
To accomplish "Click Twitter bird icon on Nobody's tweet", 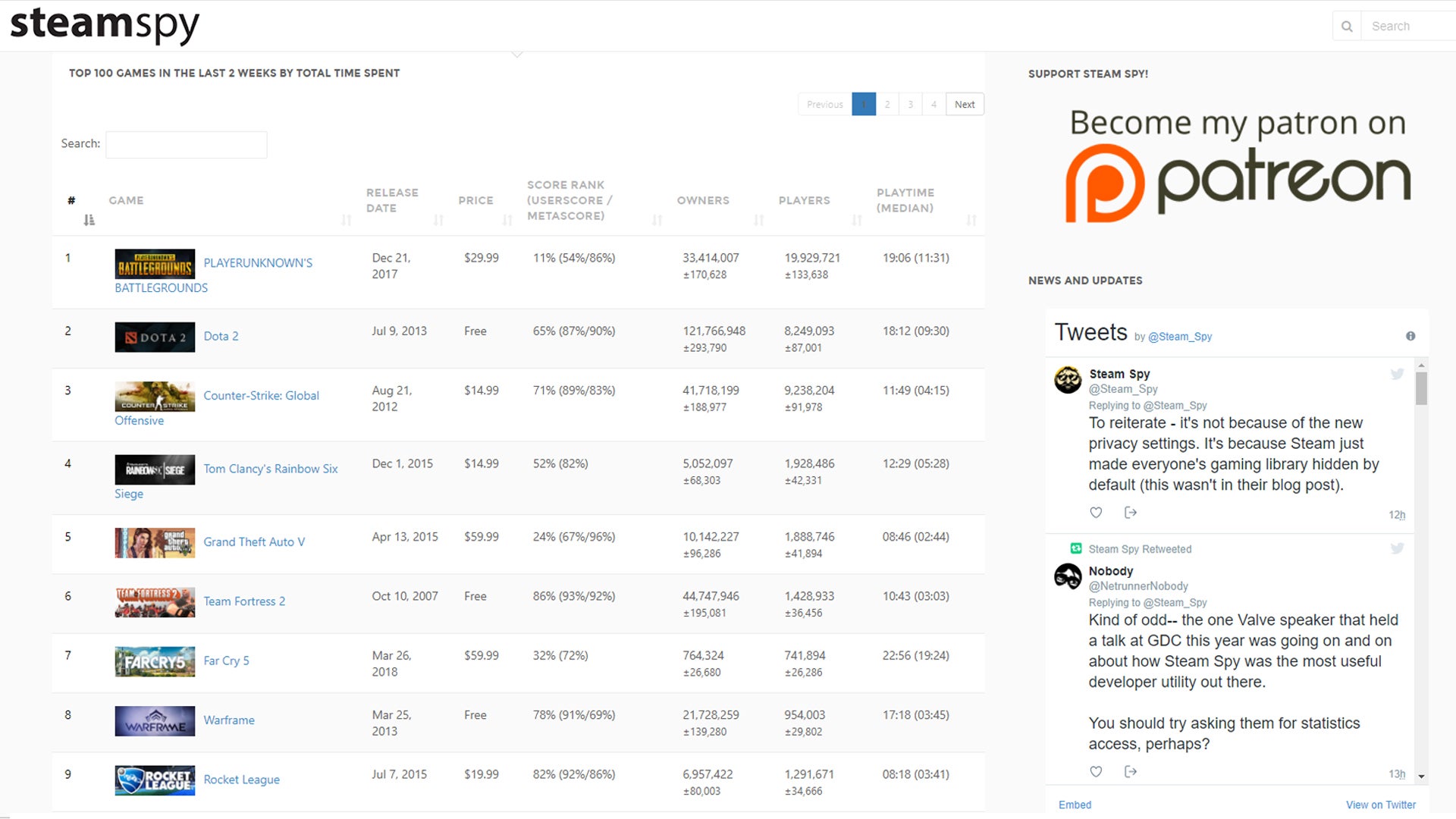I will (x=1397, y=548).
